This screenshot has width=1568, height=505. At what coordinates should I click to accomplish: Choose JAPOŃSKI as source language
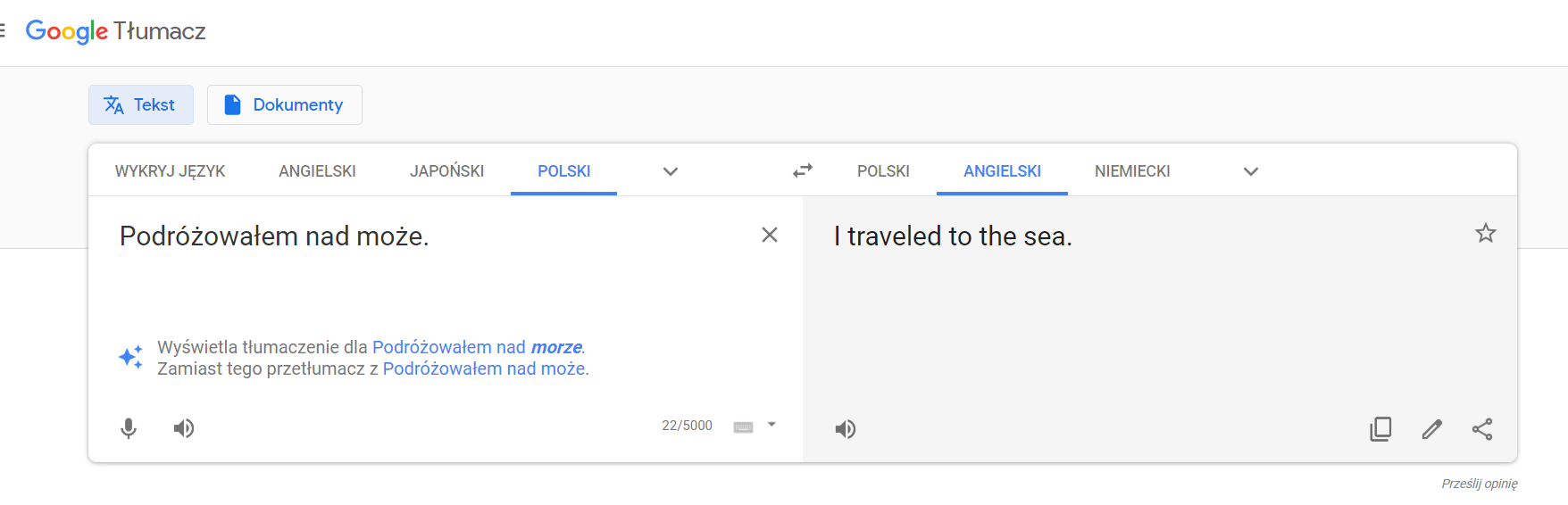pos(446,170)
